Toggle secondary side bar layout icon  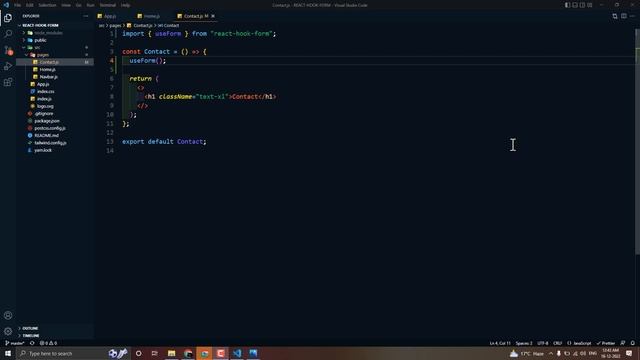point(582,5)
